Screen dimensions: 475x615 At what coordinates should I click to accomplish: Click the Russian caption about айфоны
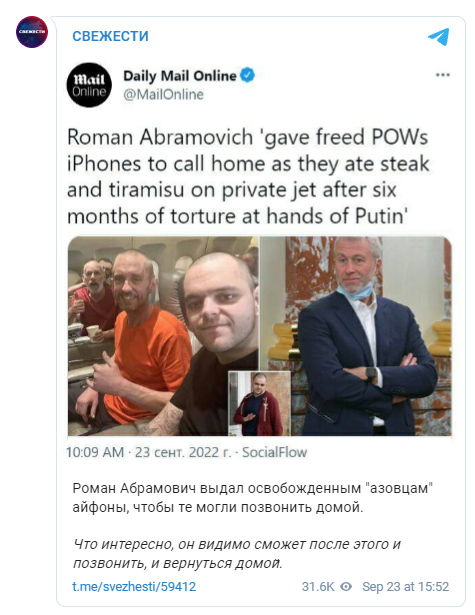[x=253, y=498]
